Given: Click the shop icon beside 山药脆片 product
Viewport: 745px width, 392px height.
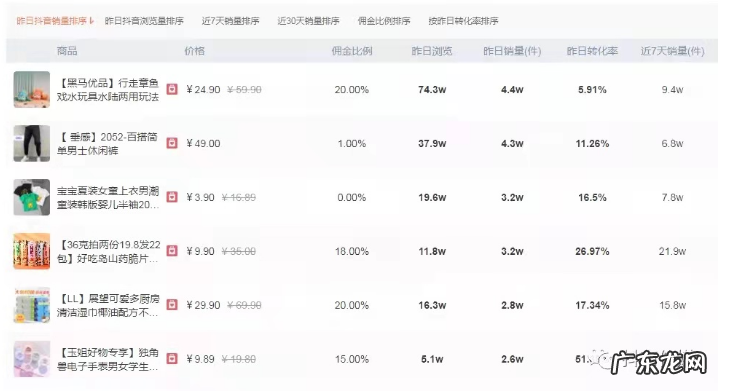Looking at the screenshot, I should click(x=172, y=251).
